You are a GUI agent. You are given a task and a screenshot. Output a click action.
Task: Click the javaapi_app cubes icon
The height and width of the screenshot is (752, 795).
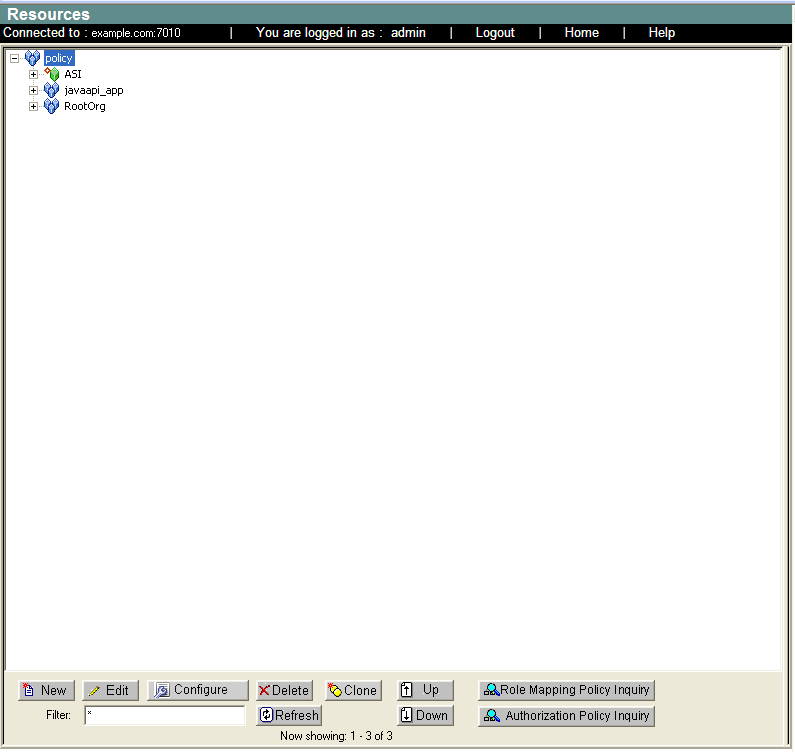51,90
